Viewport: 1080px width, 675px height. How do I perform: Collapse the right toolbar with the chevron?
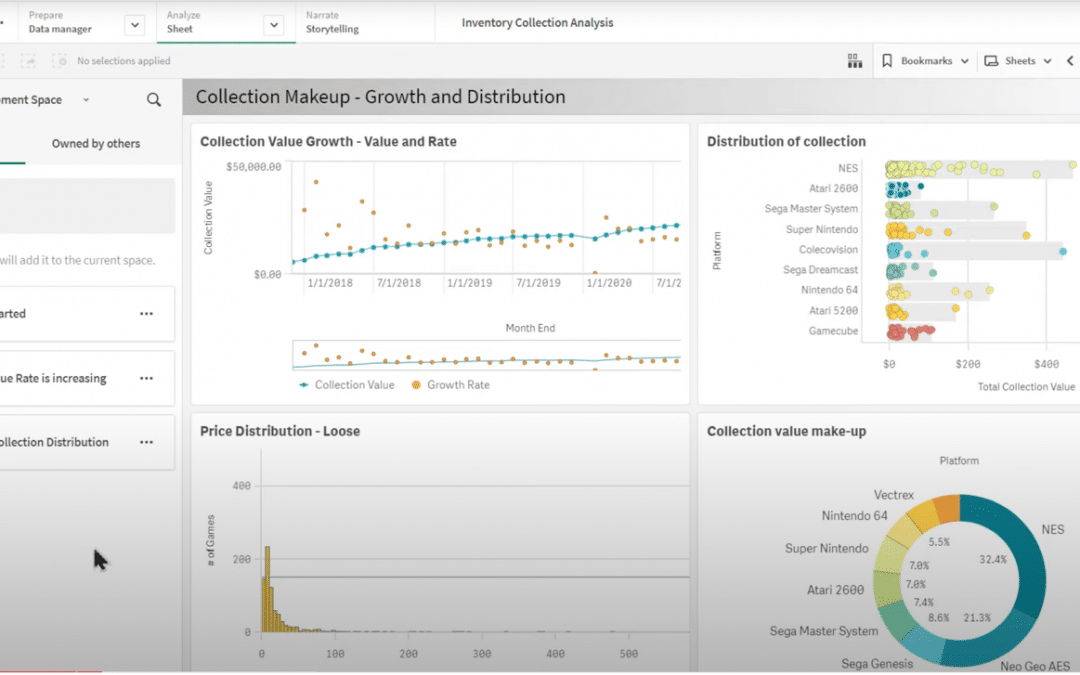[1070, 60]
